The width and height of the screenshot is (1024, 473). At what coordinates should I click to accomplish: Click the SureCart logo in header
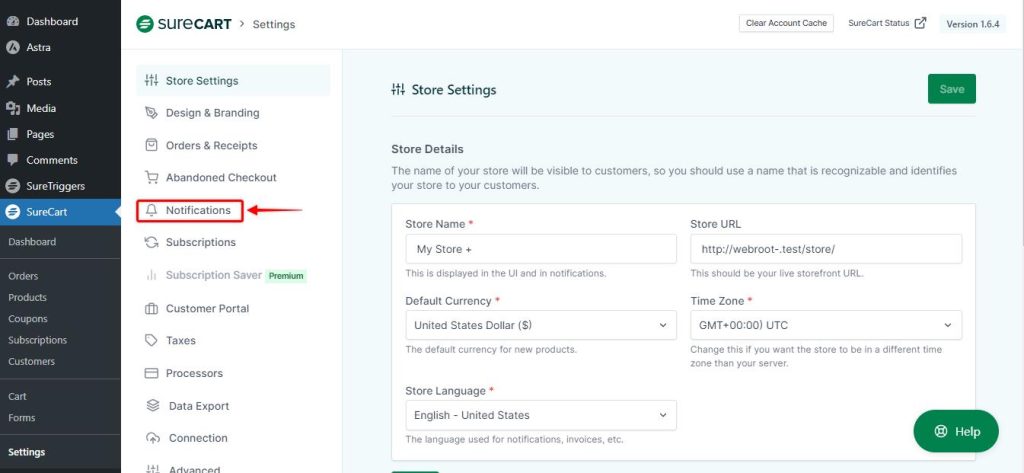(x=184, y=24)
